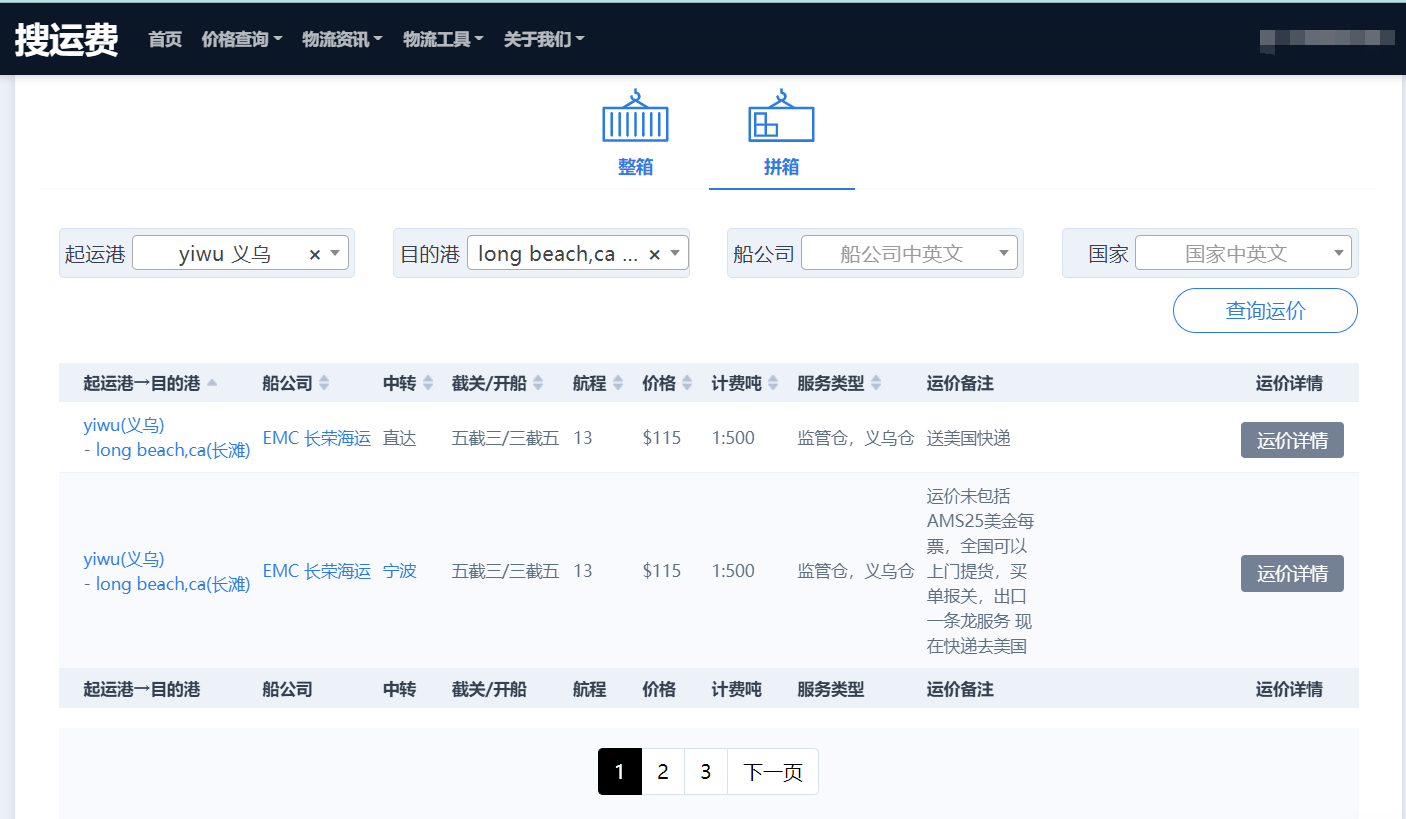Viewport: 1406px width, 819px height.
Task: Expand the 起运港 port dropdown
Action: coord(335,254)
